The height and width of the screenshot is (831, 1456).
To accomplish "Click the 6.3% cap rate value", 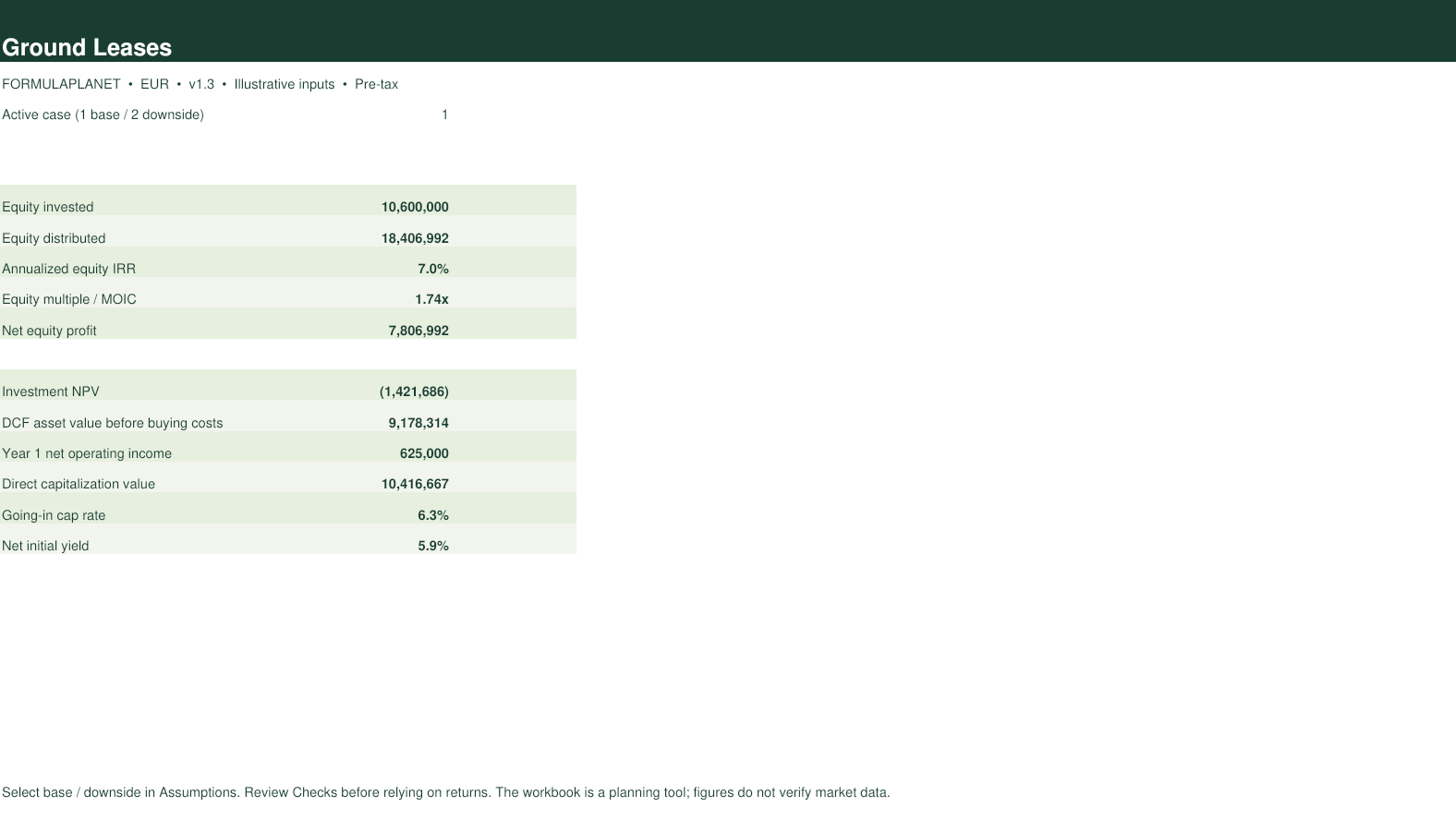I will tap(433, 515).
